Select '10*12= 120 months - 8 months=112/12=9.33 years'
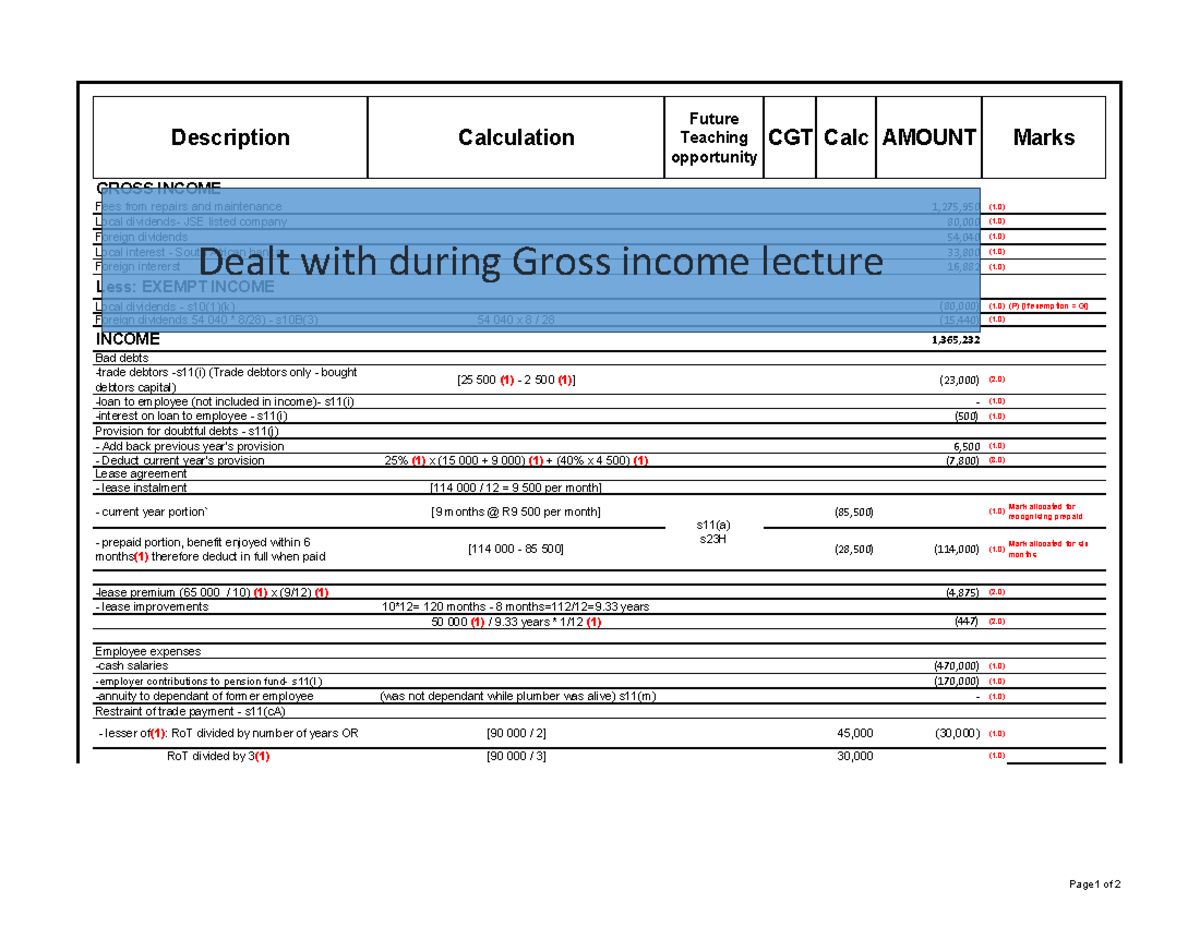Viewport: 1200px width, 927px height. [x=516, y=607]
